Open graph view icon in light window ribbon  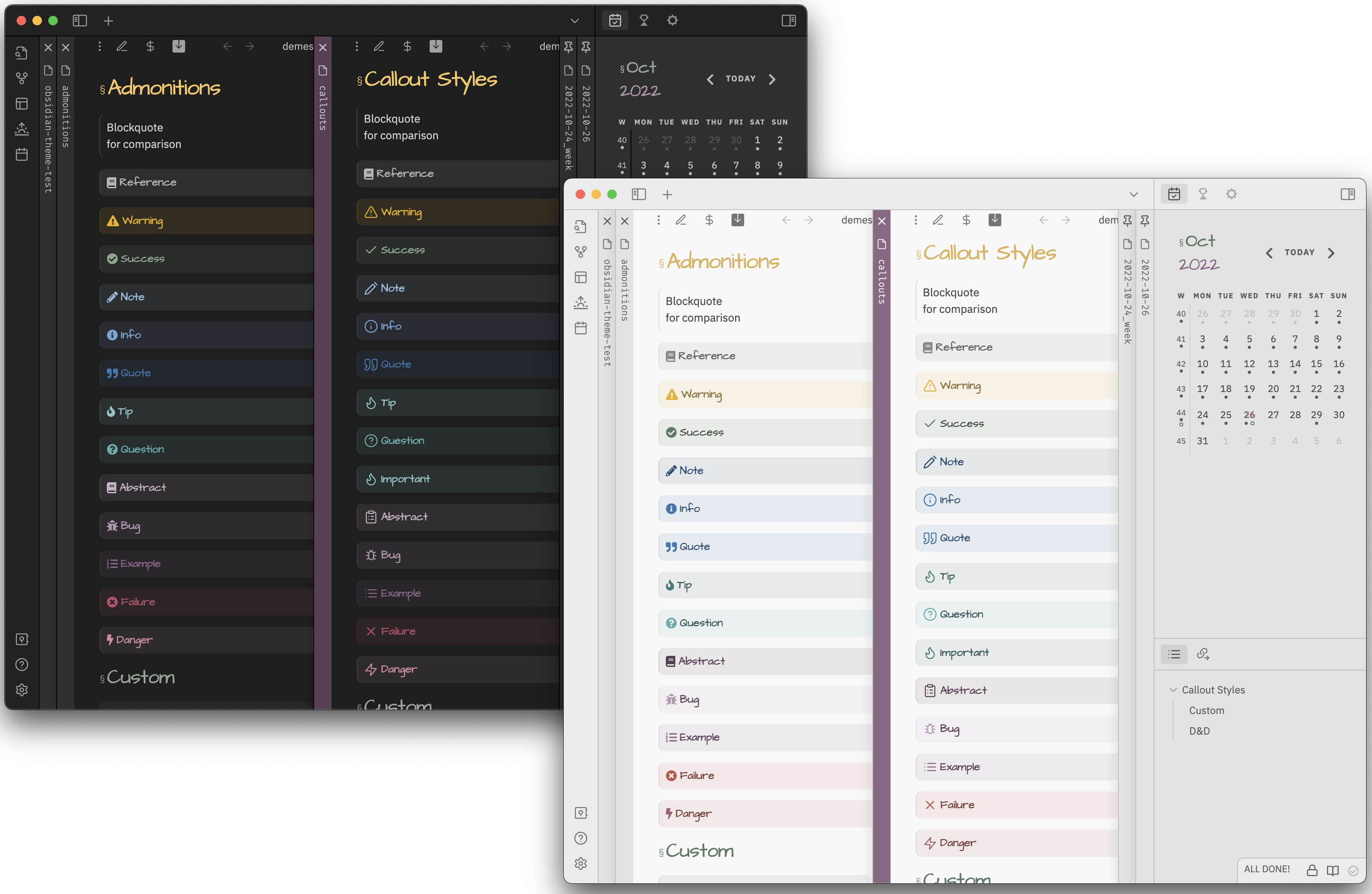(580, 252)
